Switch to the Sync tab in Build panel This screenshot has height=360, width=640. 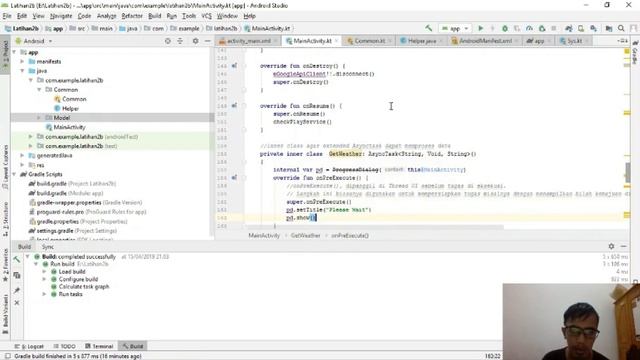pyautogui.click(x=48, y=247)
